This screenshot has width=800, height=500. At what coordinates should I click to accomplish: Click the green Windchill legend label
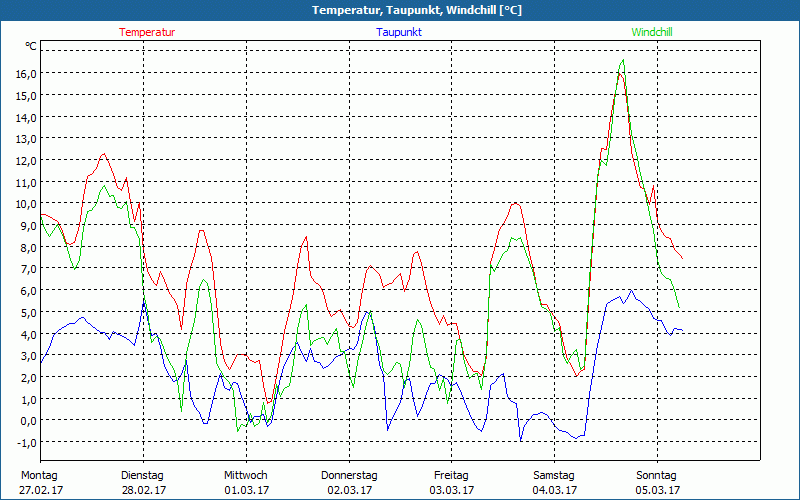[652, 32]
